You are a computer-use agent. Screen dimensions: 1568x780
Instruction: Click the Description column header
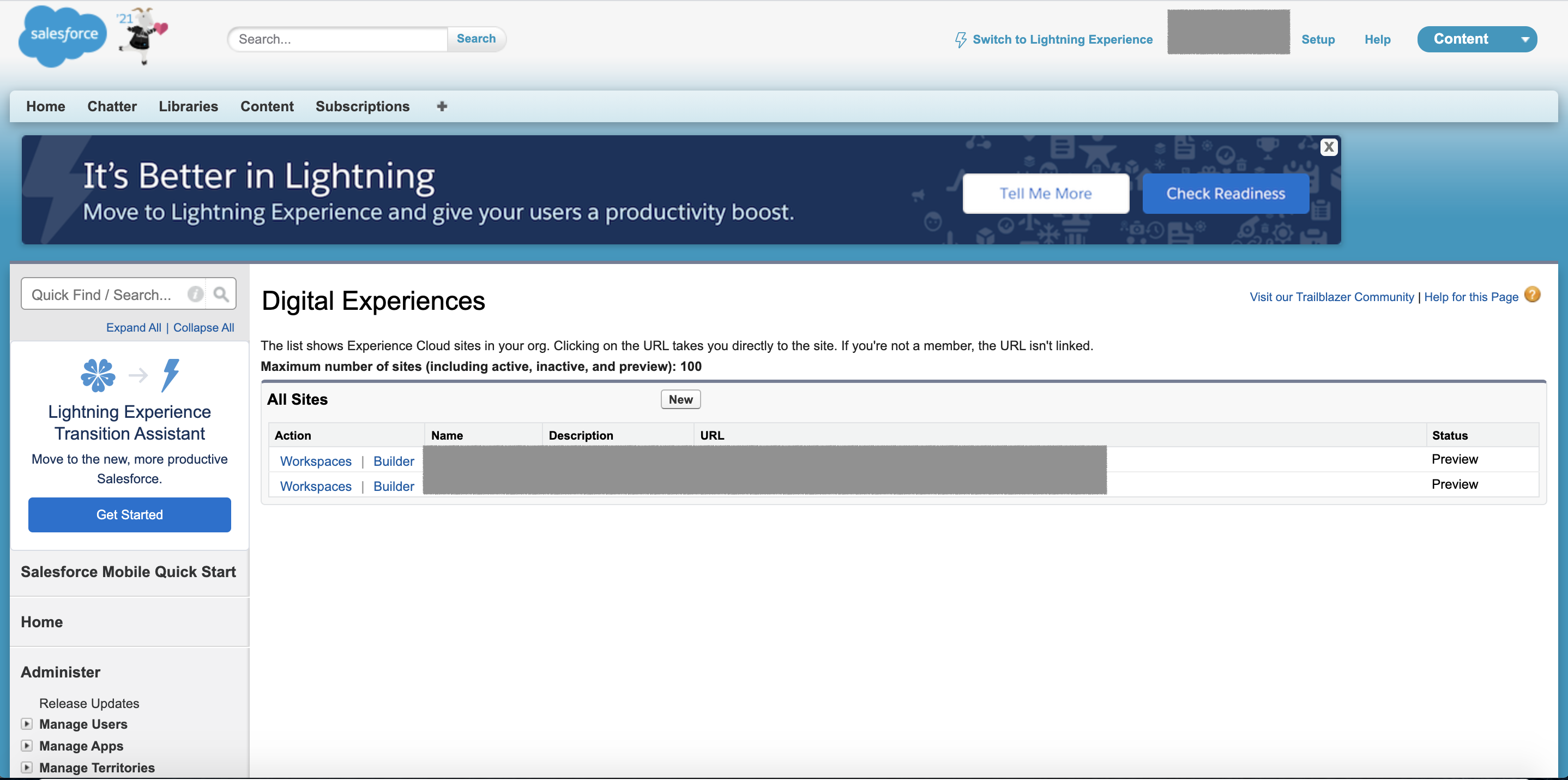581,435
